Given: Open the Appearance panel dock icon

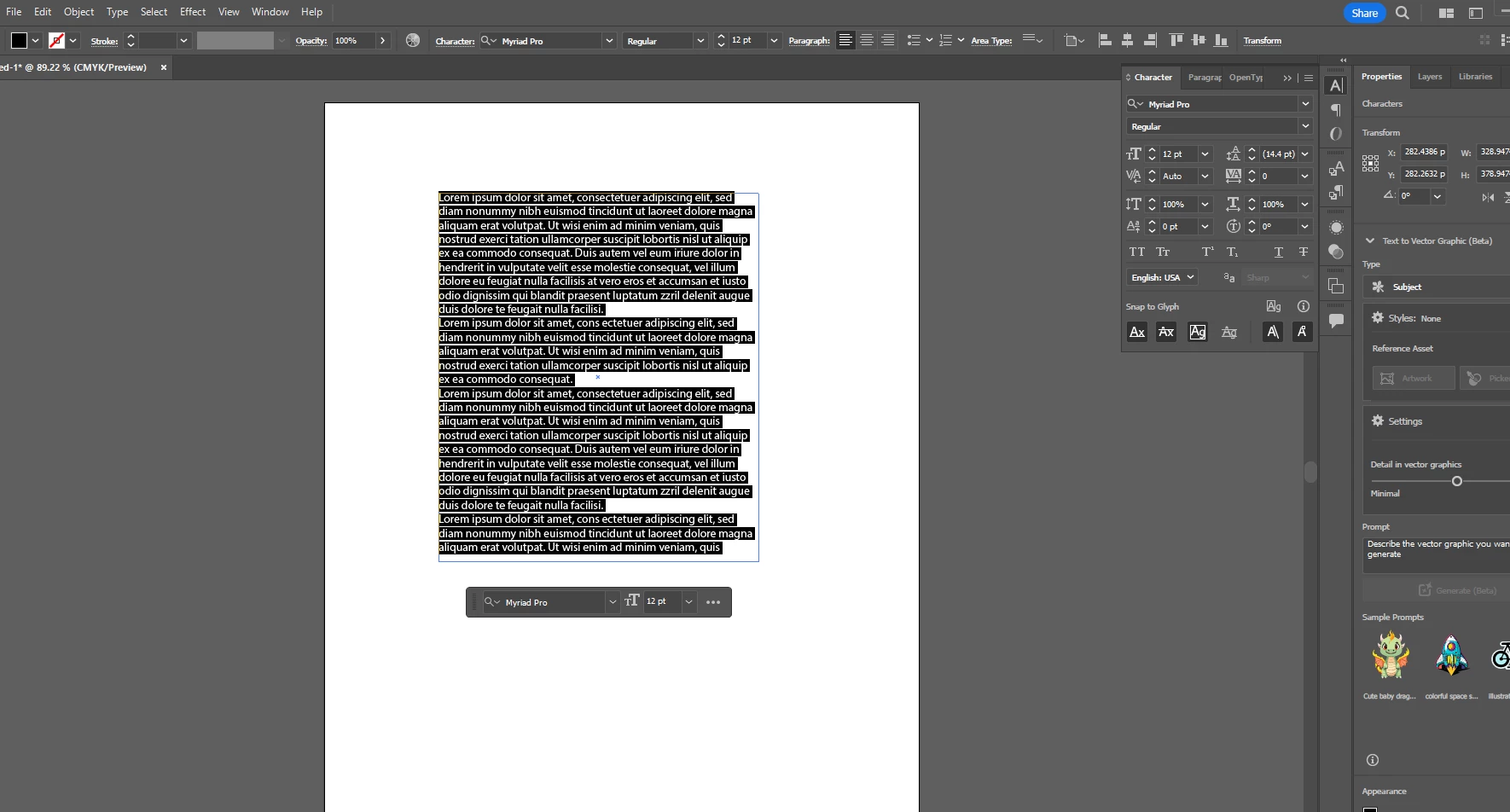Looking at the screenshot, I should (1336, 228).
